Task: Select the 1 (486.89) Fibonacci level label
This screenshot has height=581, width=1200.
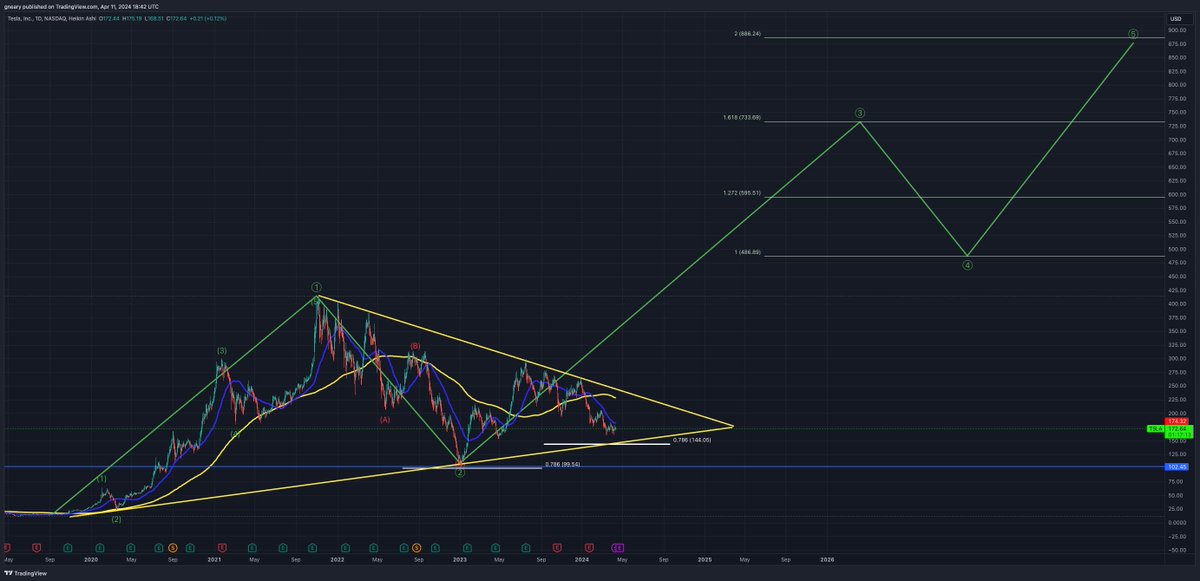Action: point(748,252)
